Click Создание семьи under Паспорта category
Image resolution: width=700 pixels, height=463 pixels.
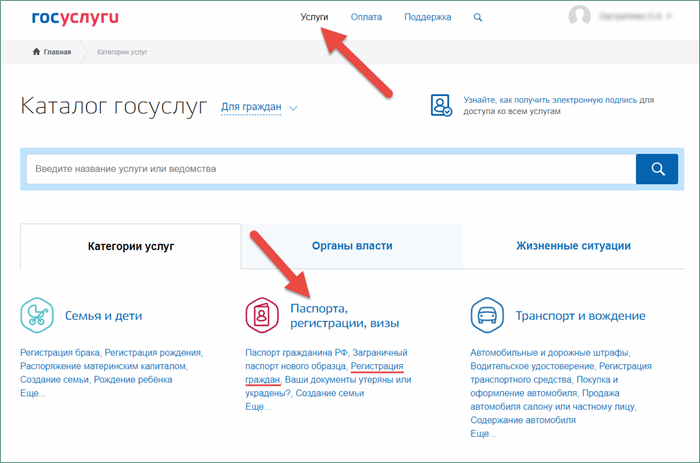tap(330, 393)
